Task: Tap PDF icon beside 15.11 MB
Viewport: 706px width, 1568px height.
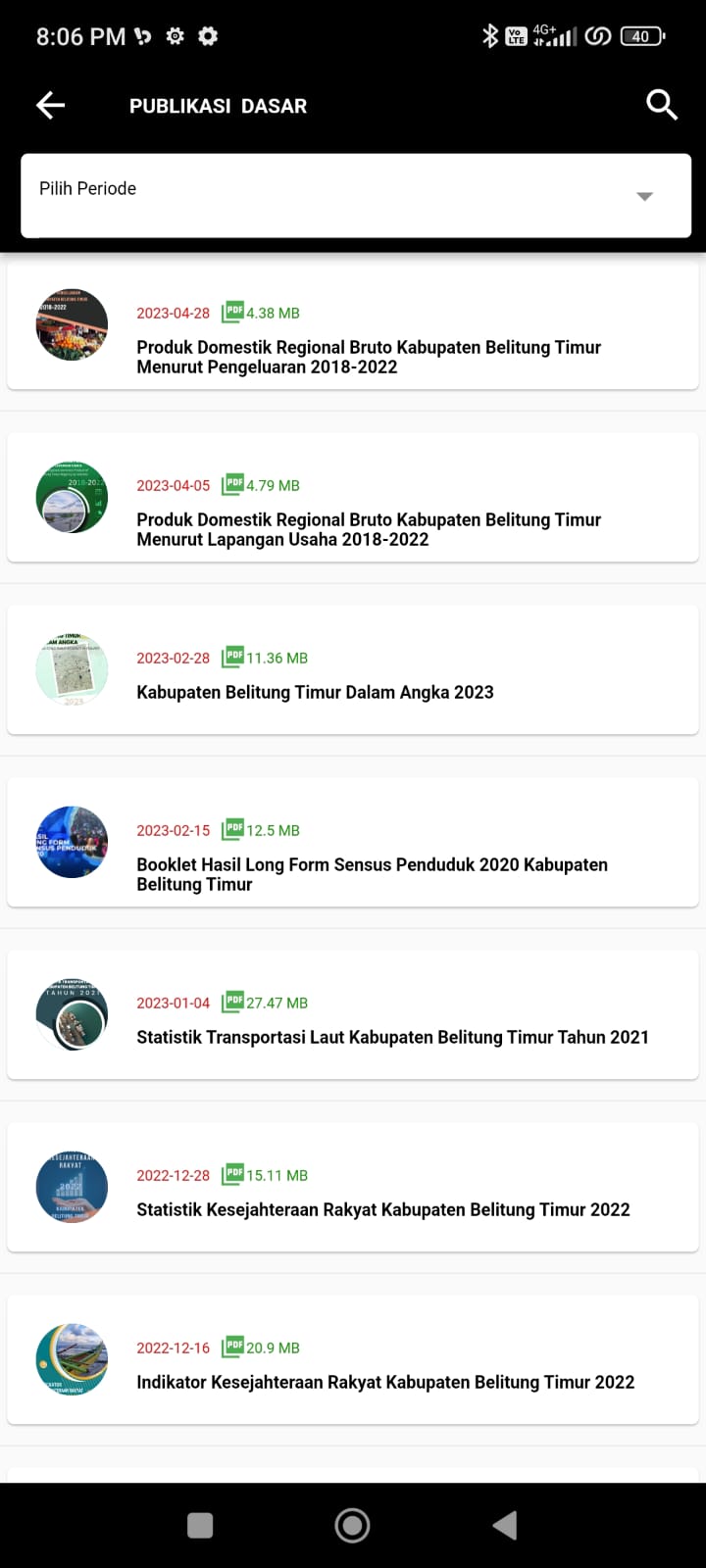Action: (x=232, y=1175)
